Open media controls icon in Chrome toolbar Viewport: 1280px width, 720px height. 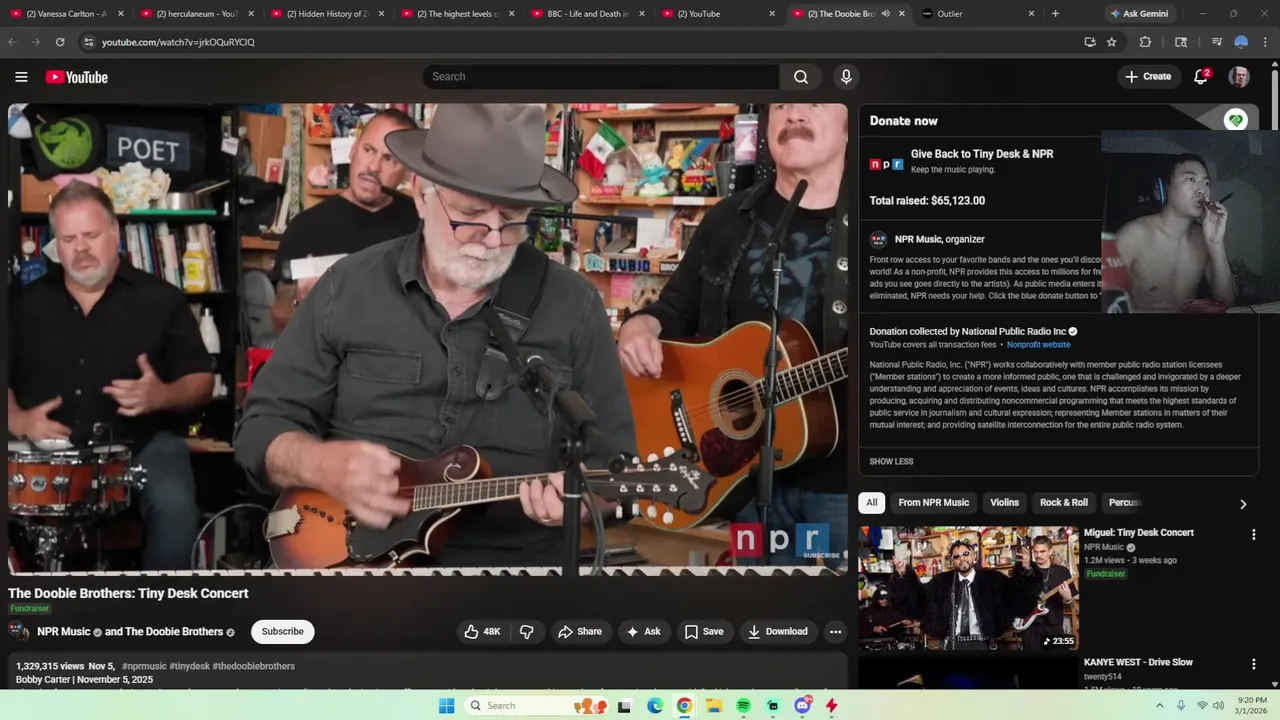coord(1216,42)
